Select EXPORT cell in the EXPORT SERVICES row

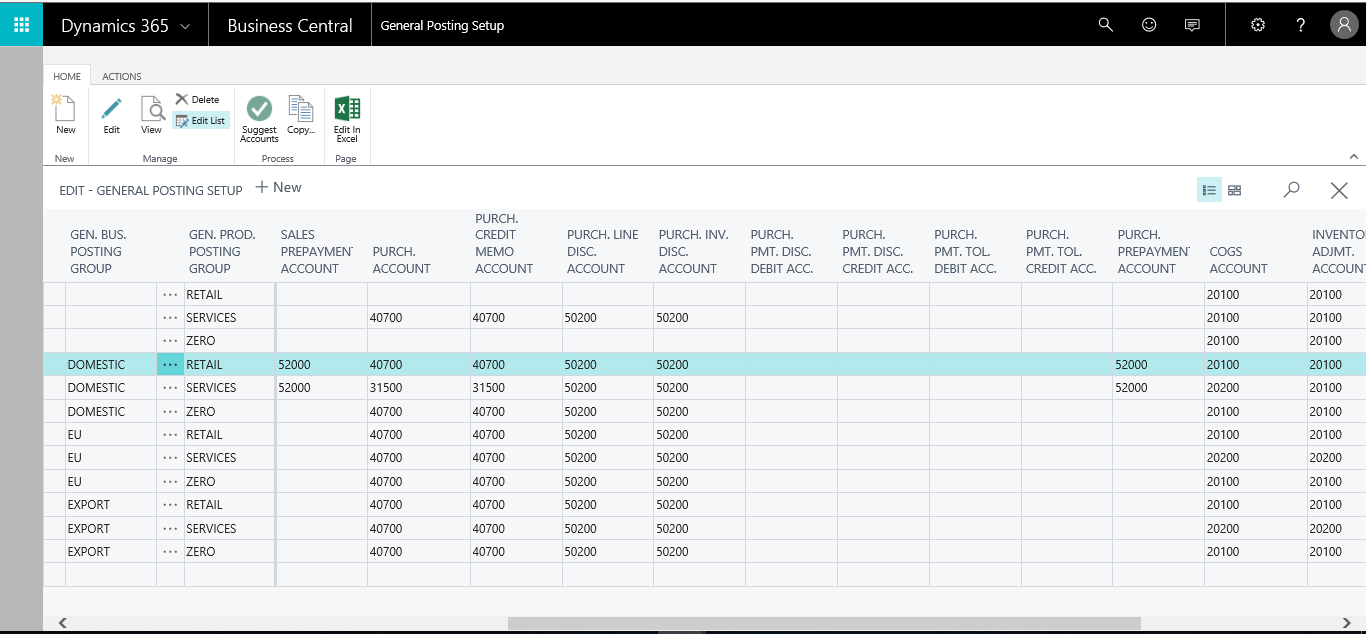[110, 529]
